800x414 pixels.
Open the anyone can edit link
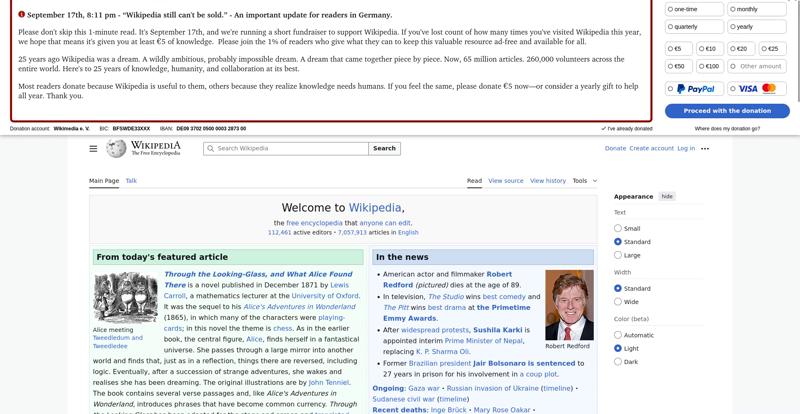point(385,223)
